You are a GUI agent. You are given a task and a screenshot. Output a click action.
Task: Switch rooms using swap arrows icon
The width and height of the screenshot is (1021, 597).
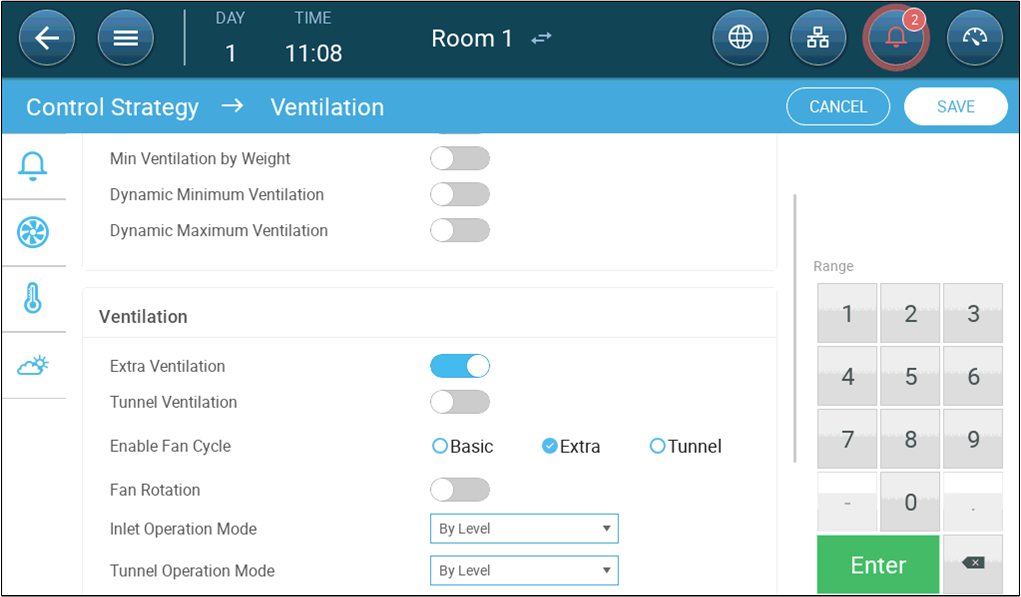(x=541, y=38)
